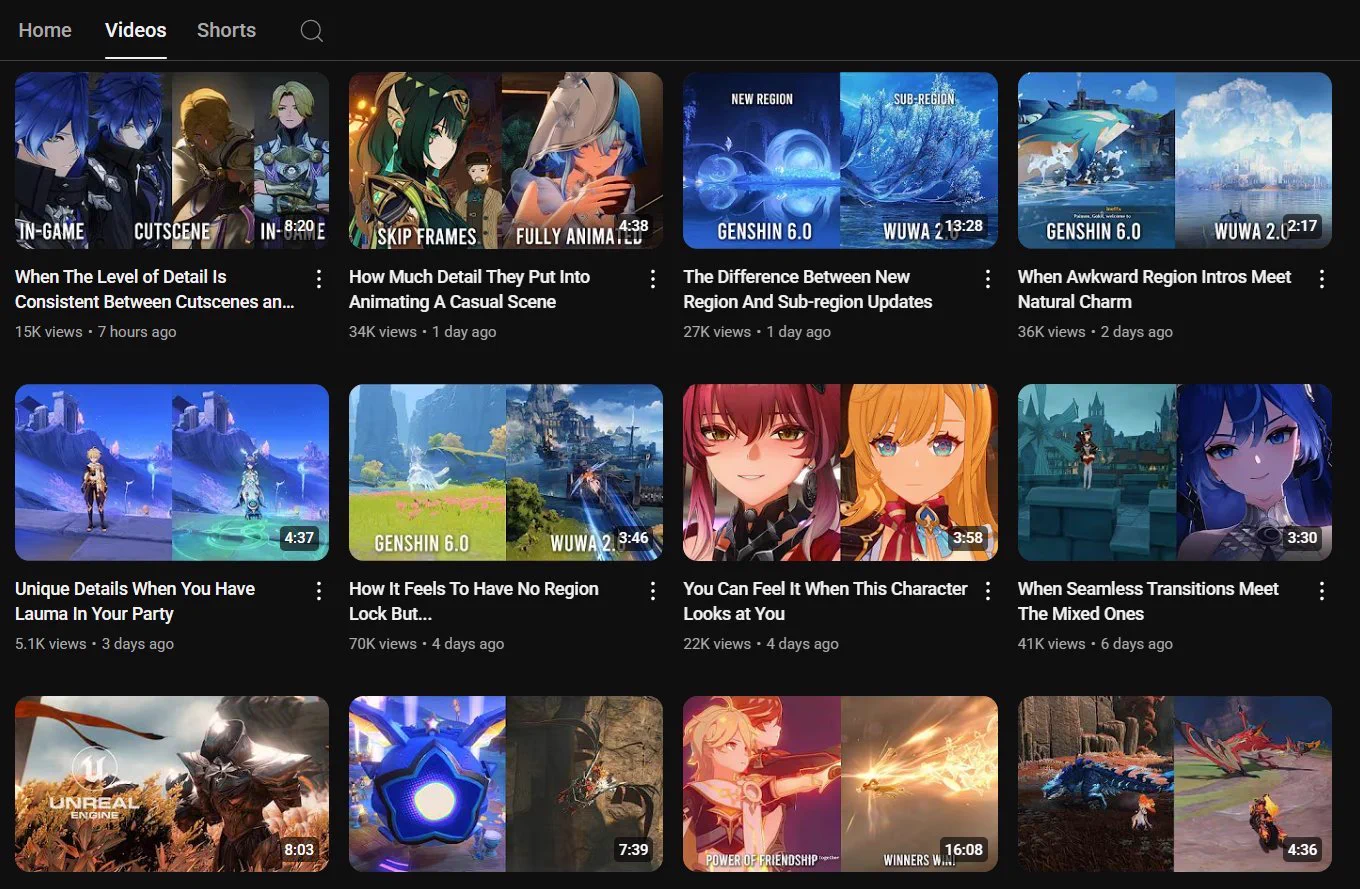
Task: Go to the Shorts tab
Action: (x=226, y=30)
